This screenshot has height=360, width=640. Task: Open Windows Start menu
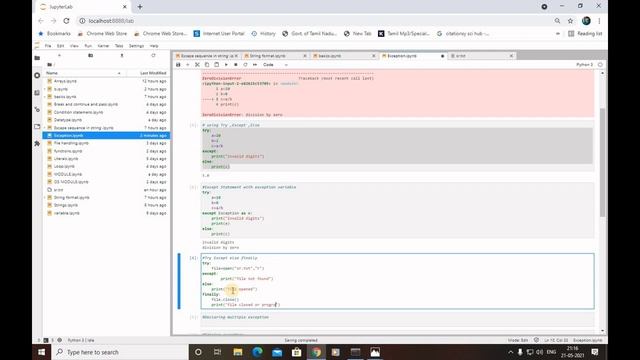click(42, 352)
